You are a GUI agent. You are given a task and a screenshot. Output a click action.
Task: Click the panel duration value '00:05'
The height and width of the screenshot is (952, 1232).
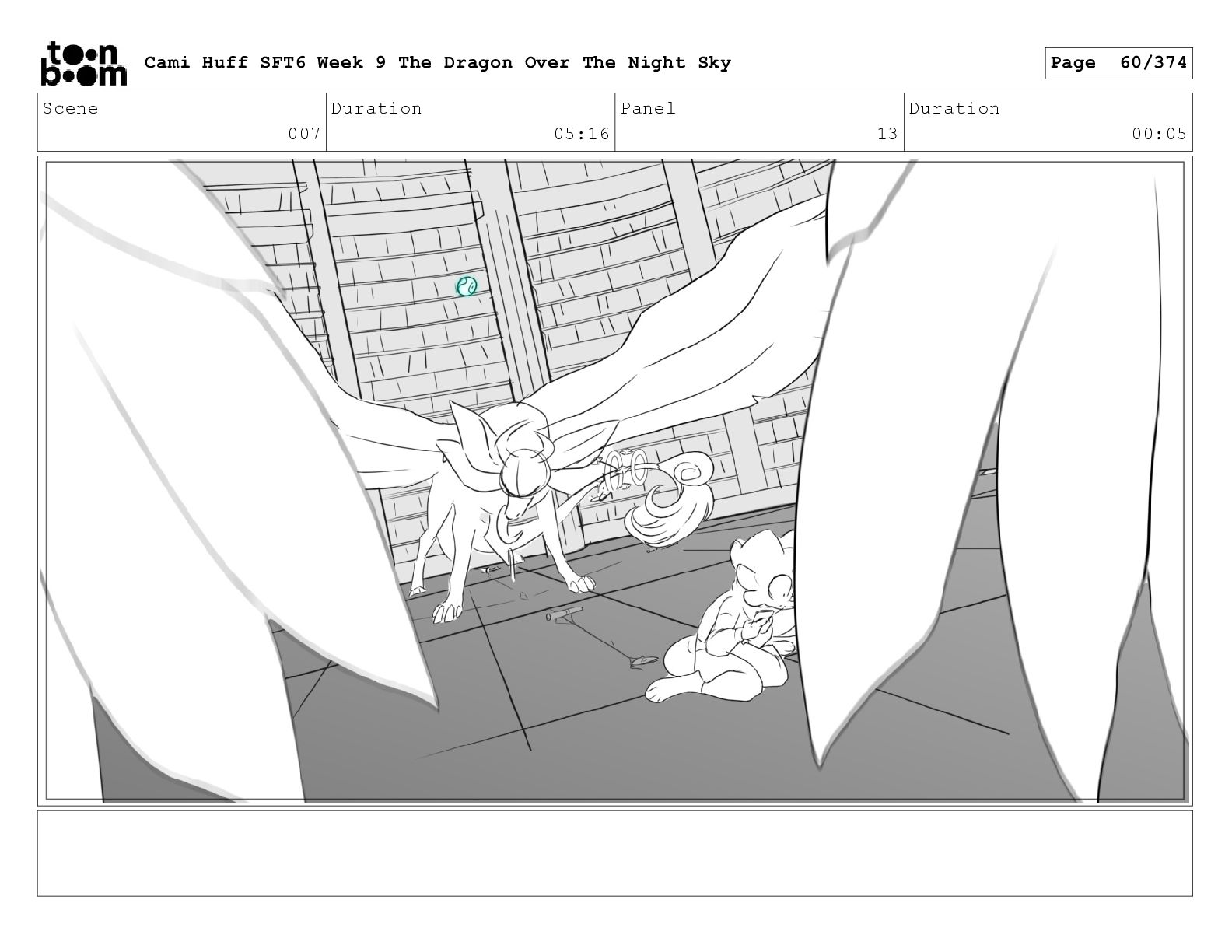(1160, 134)
